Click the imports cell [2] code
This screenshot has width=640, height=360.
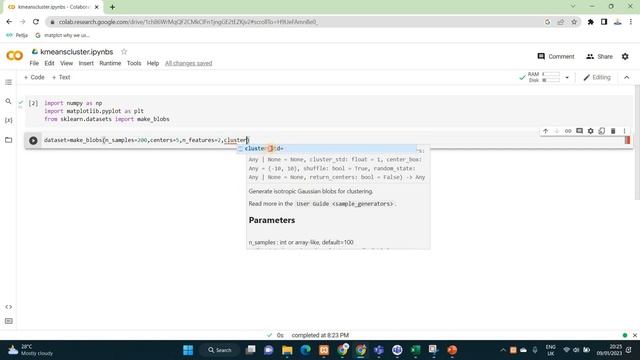[x=107, y=111]
